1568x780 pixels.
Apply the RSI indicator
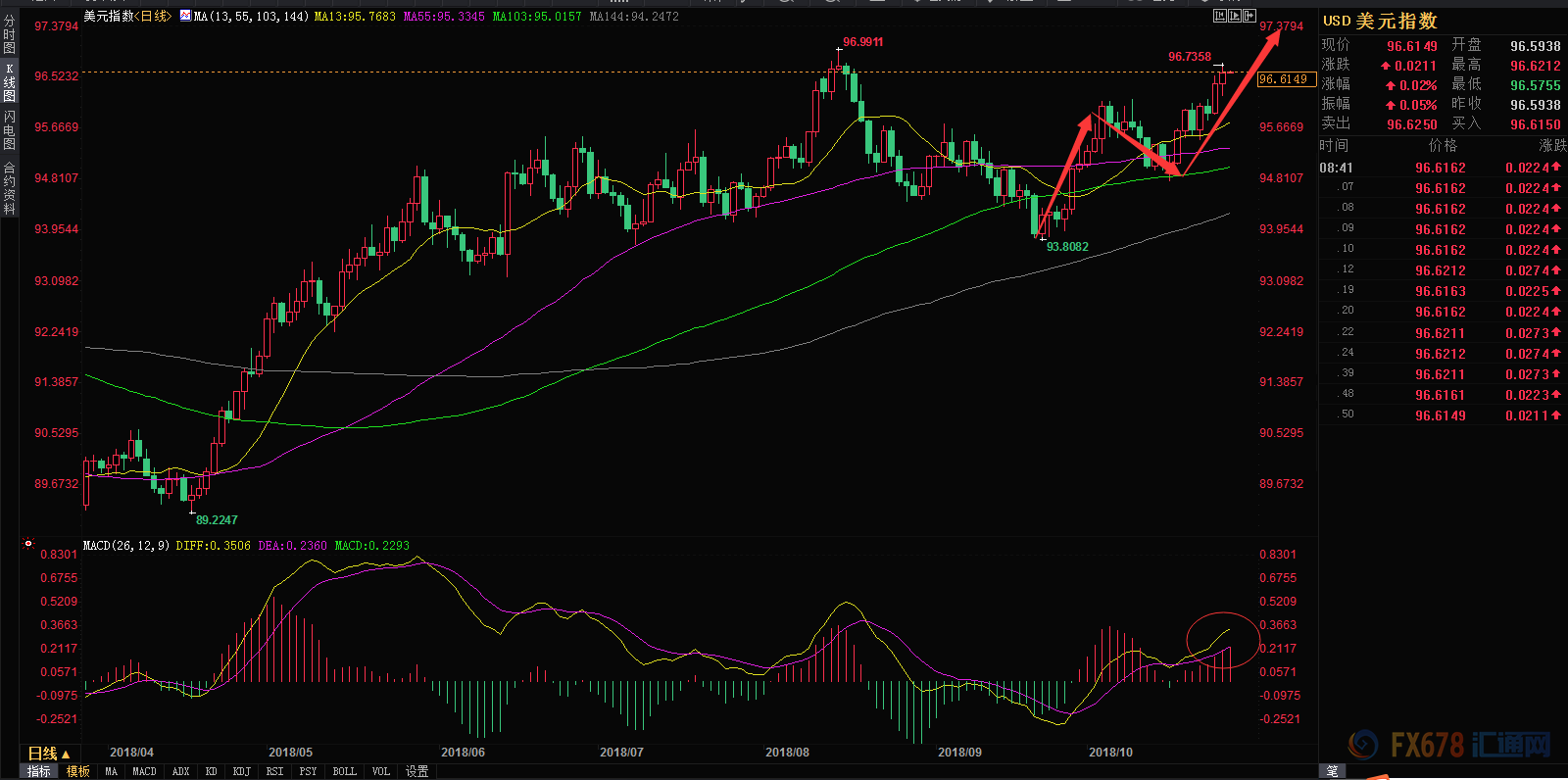click(x=274, y=771)
